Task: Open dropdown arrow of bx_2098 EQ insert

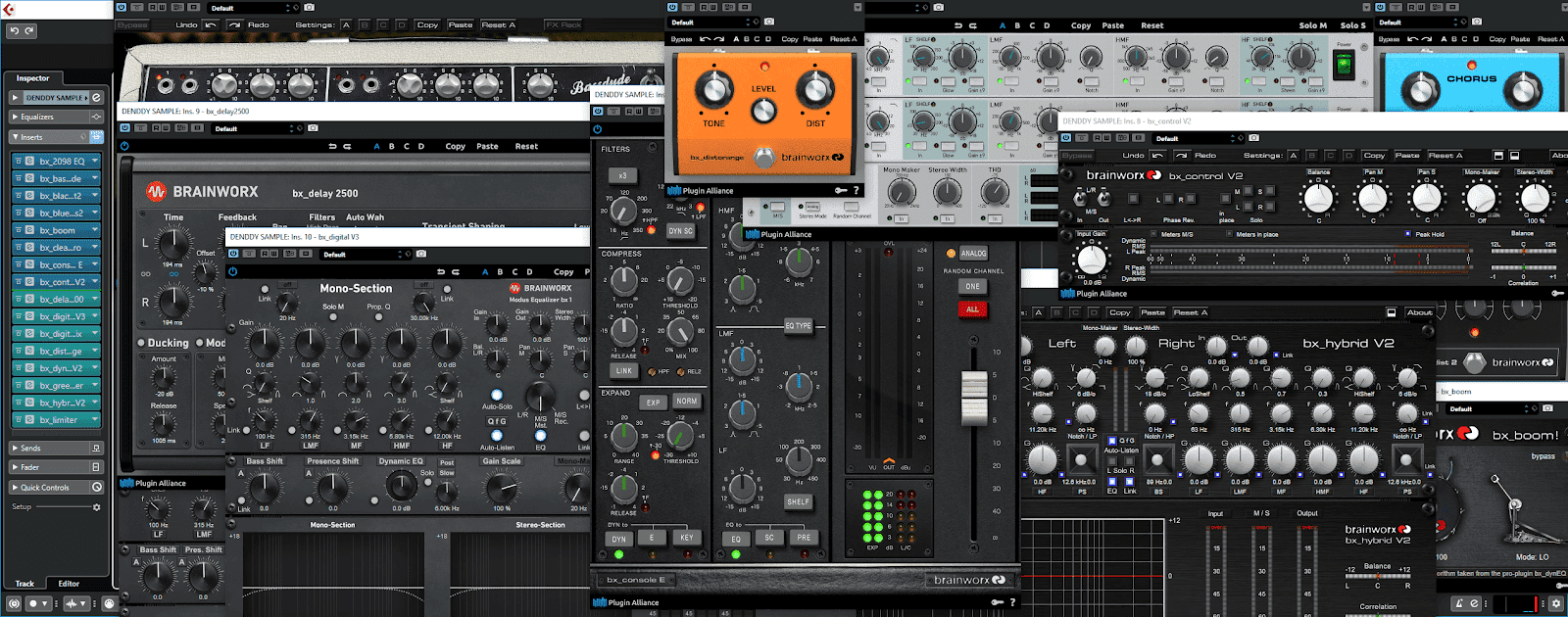Action: tap(94, 161)
